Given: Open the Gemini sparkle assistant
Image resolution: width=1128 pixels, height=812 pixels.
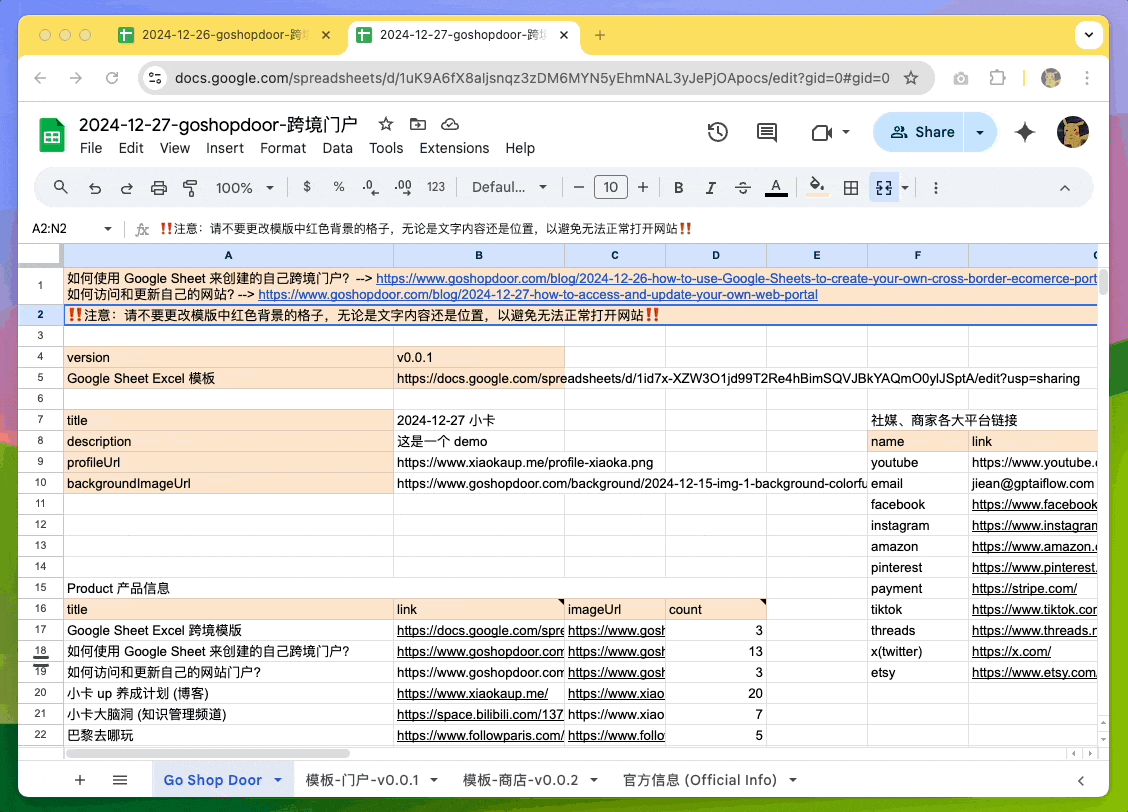Looking at the screenshot, I should click(x=1025, y=132).
